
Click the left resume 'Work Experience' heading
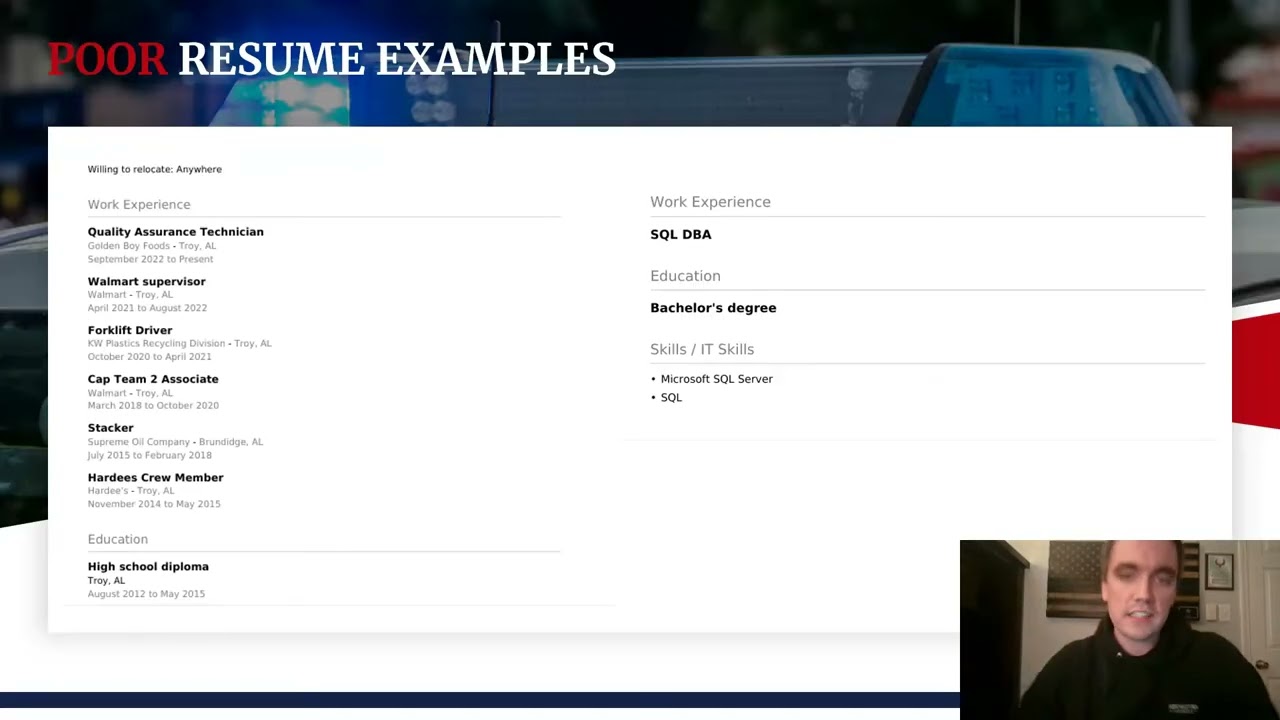pos(139,204)
